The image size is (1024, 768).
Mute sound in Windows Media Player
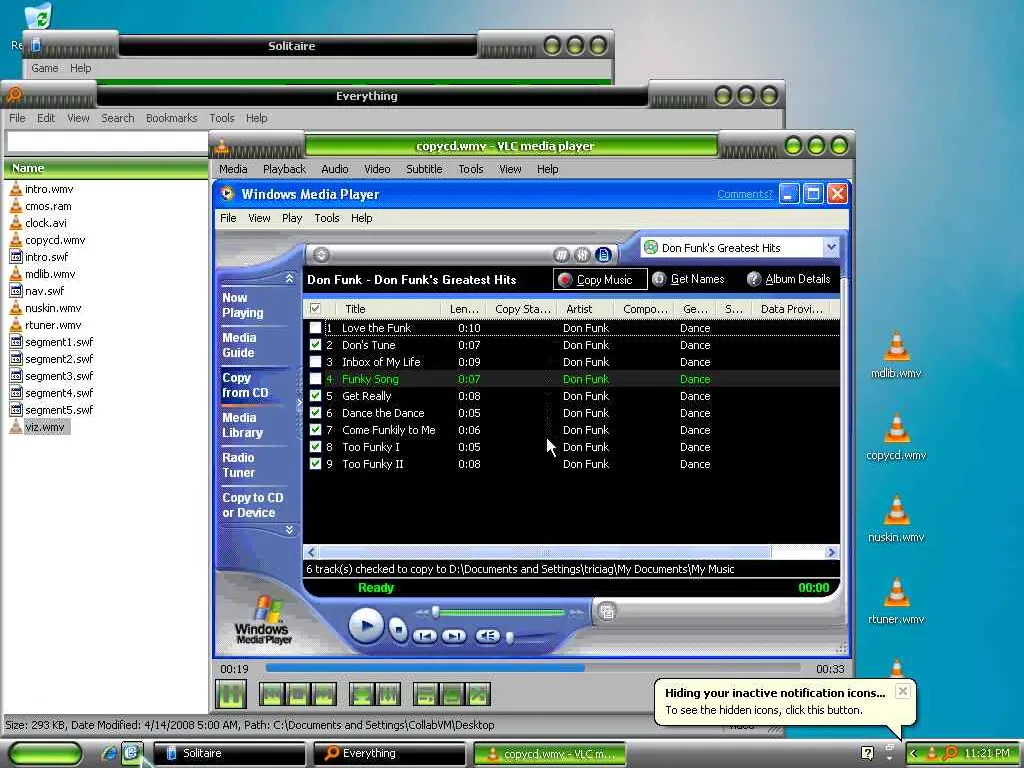coord(487,635)
